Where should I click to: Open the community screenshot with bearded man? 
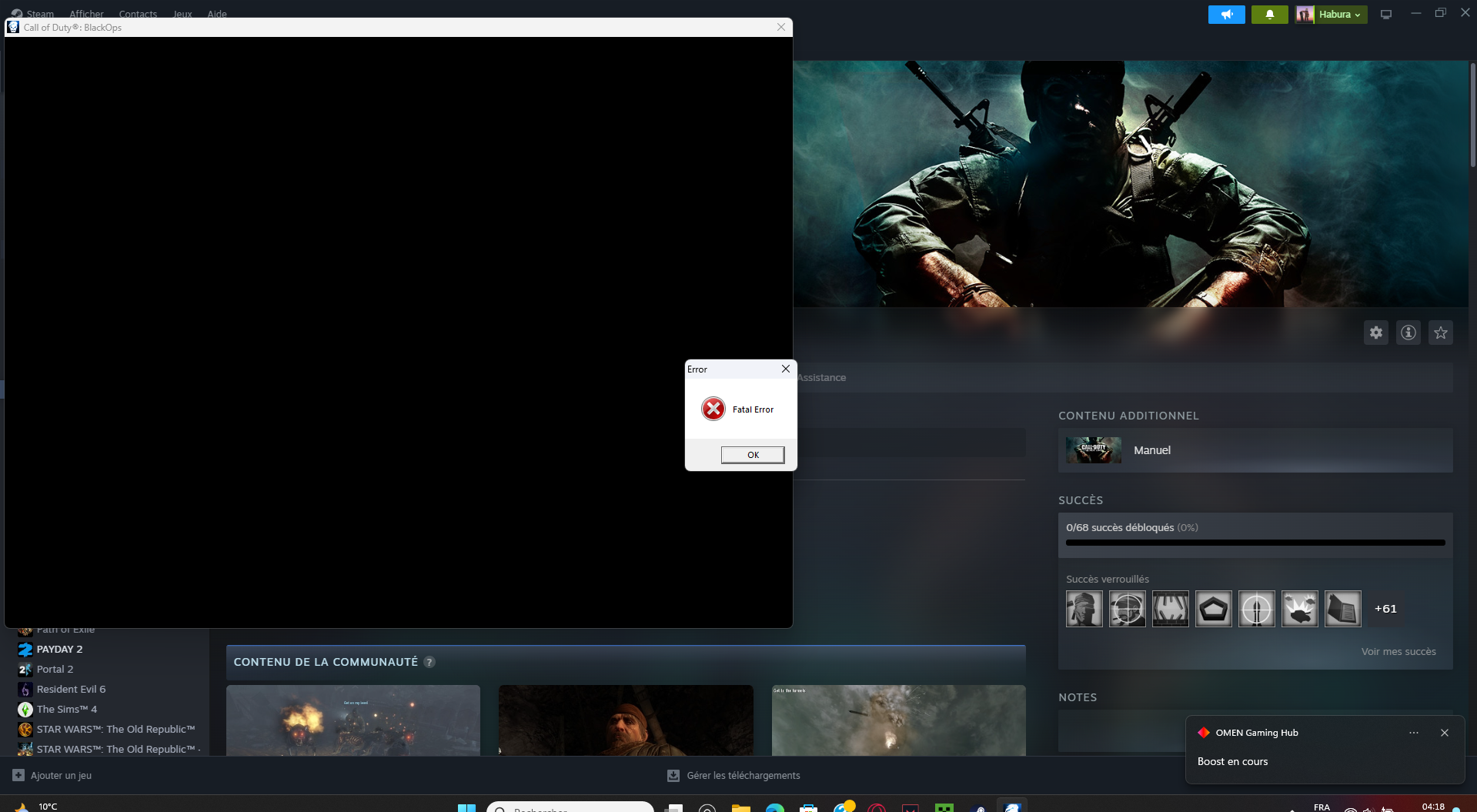point(626,720)
